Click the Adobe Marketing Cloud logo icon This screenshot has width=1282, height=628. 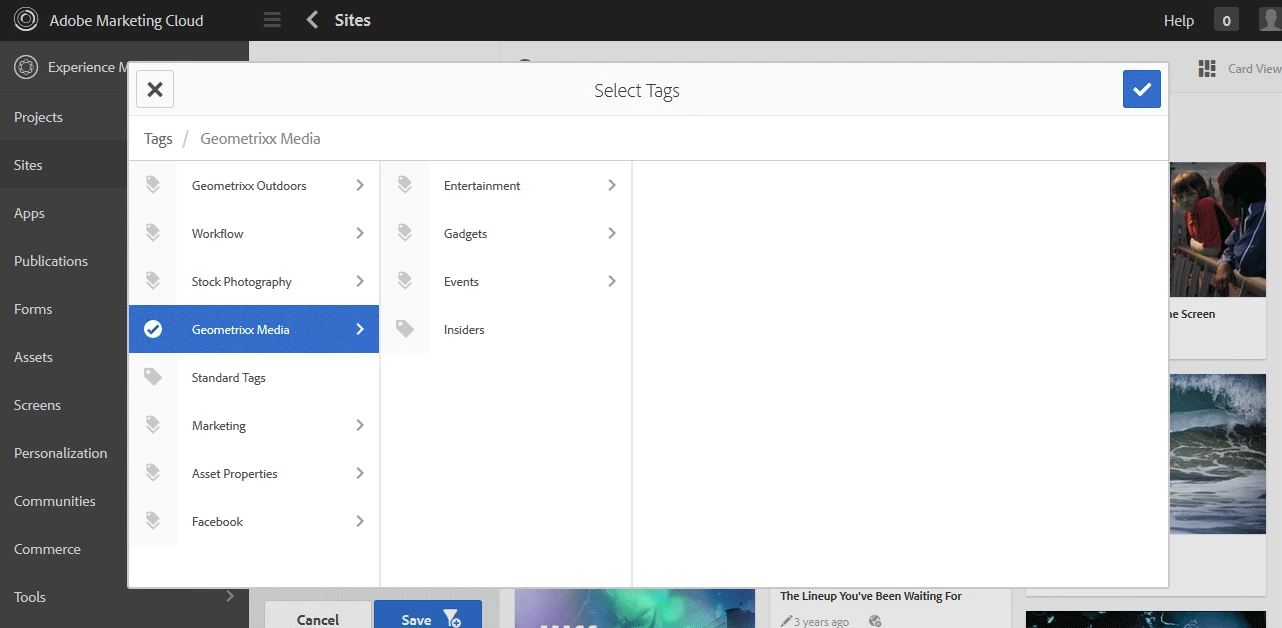tap(26, 20)
